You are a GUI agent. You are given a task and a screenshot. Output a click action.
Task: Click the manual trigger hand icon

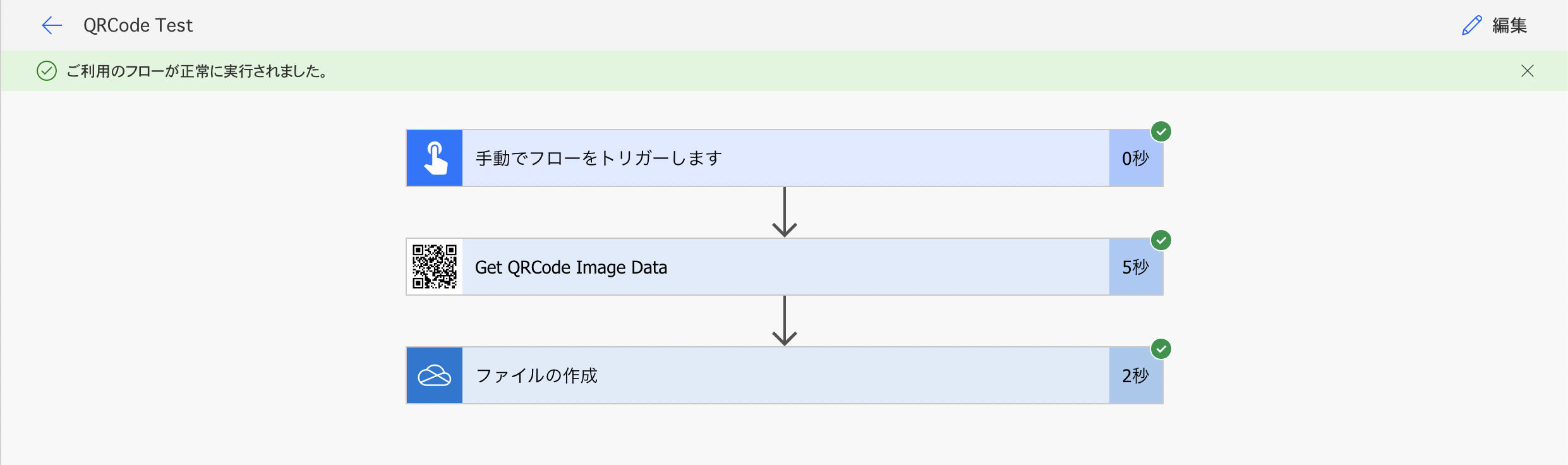click(x=435, y=158)
